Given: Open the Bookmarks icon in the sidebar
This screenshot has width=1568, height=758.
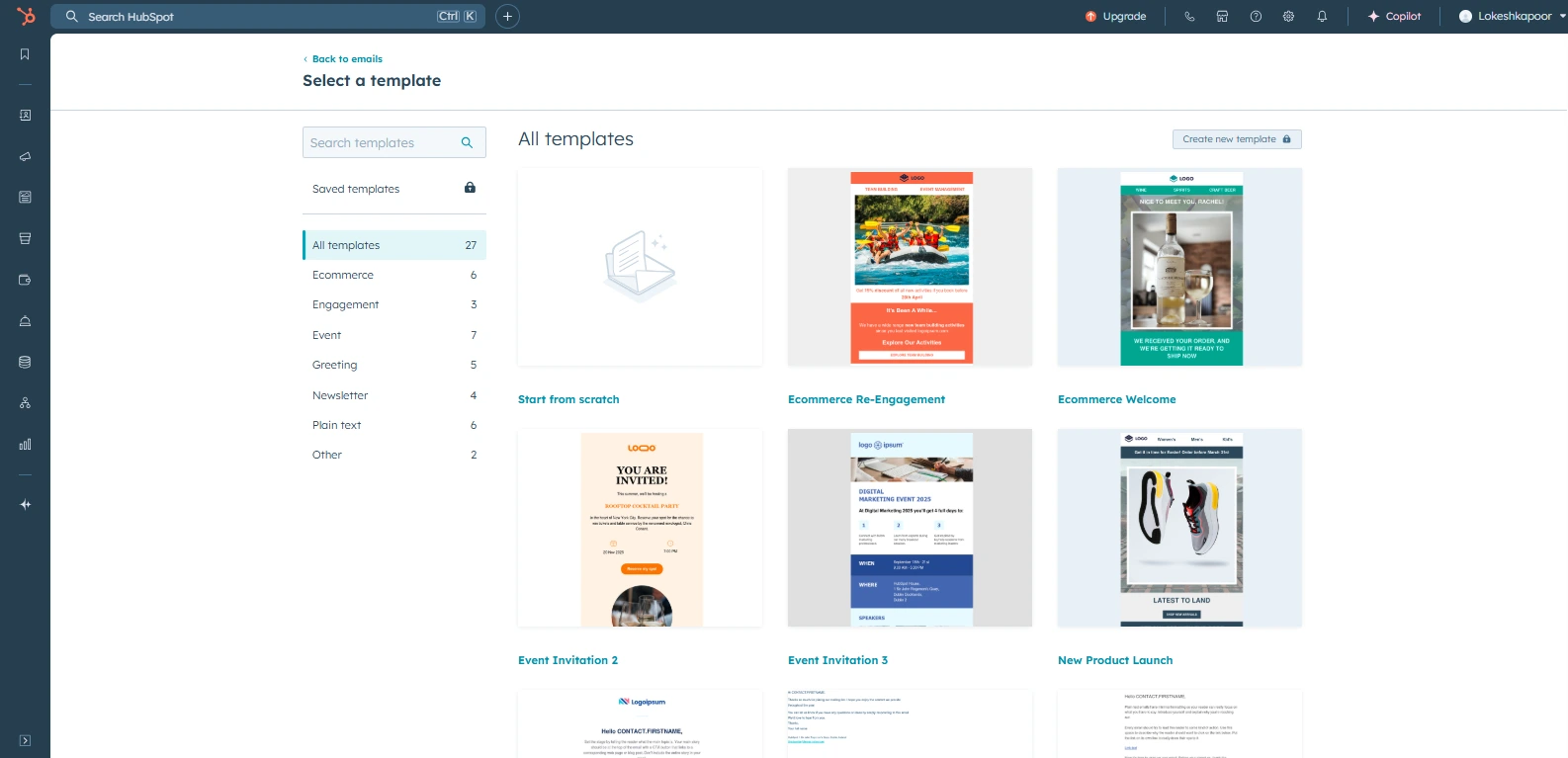Looking at the screenshot, I should pyautogui.click(x=25, y=54).
